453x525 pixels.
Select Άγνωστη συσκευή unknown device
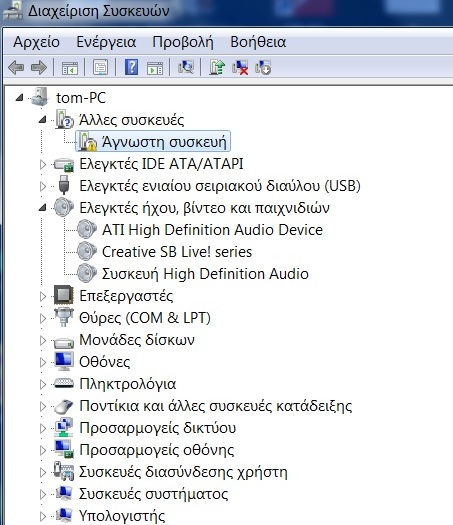[x=164, y=142]
